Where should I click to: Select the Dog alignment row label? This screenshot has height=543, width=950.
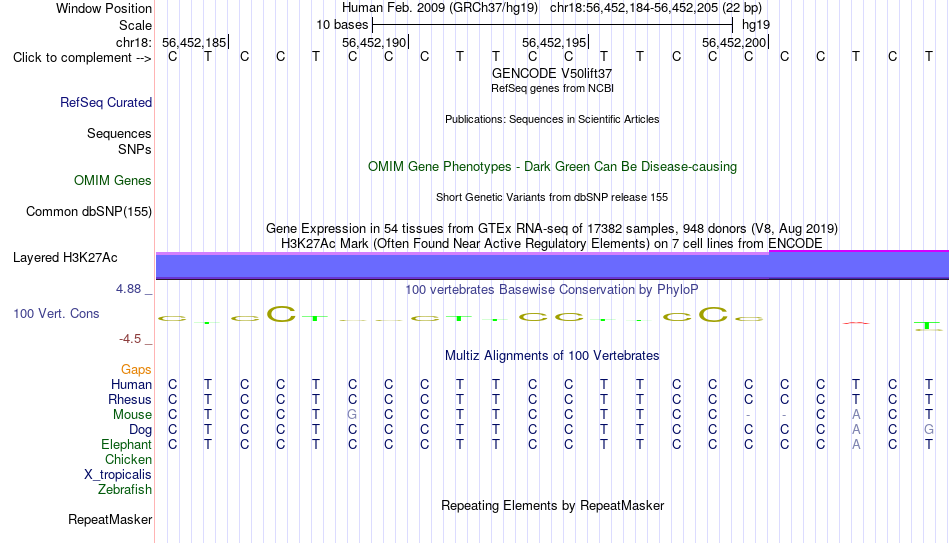pos(140,430)
